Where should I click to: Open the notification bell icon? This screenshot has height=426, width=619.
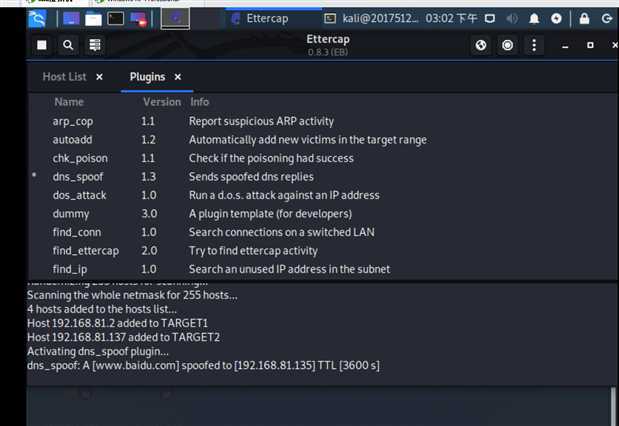pyautogui.click(x=534, y=19)
